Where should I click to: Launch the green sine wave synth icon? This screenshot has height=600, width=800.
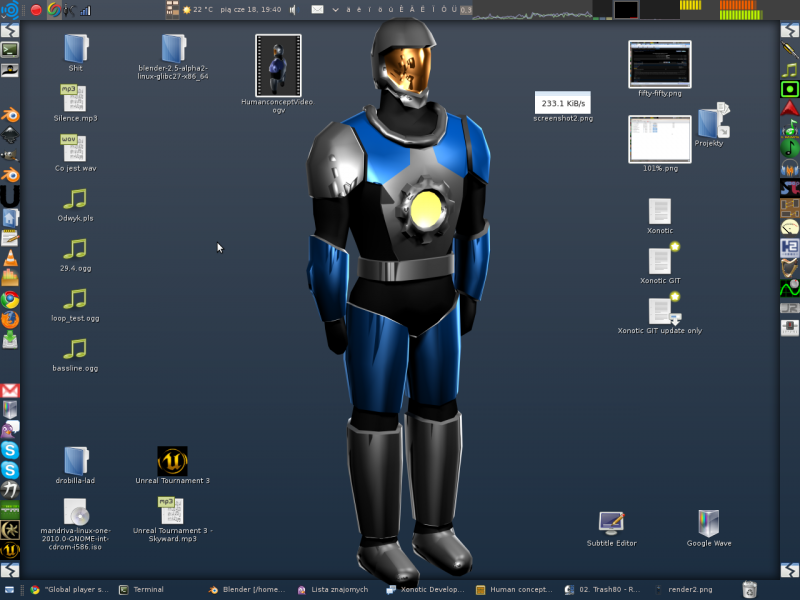pos(790,288)
